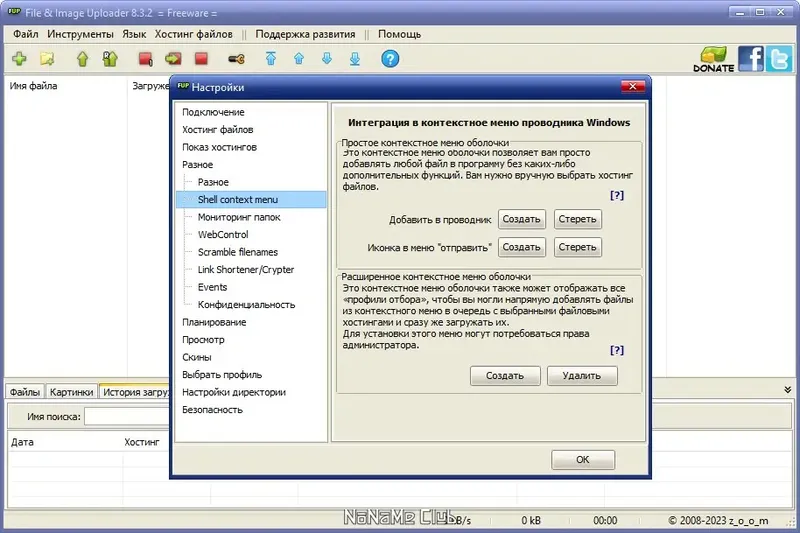Click the blue move-down arrow icon

(x=327, y=59)
